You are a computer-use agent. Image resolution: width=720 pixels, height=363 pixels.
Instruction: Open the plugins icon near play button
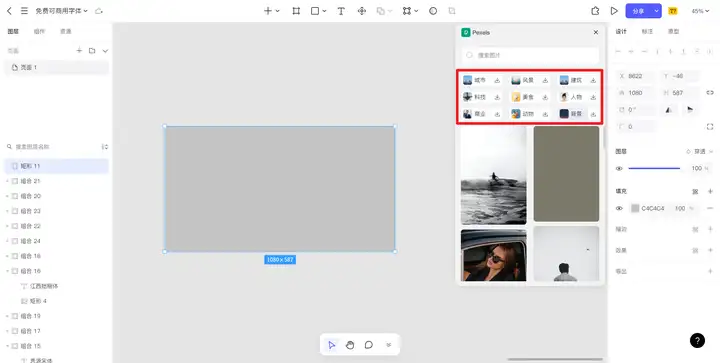595,11
